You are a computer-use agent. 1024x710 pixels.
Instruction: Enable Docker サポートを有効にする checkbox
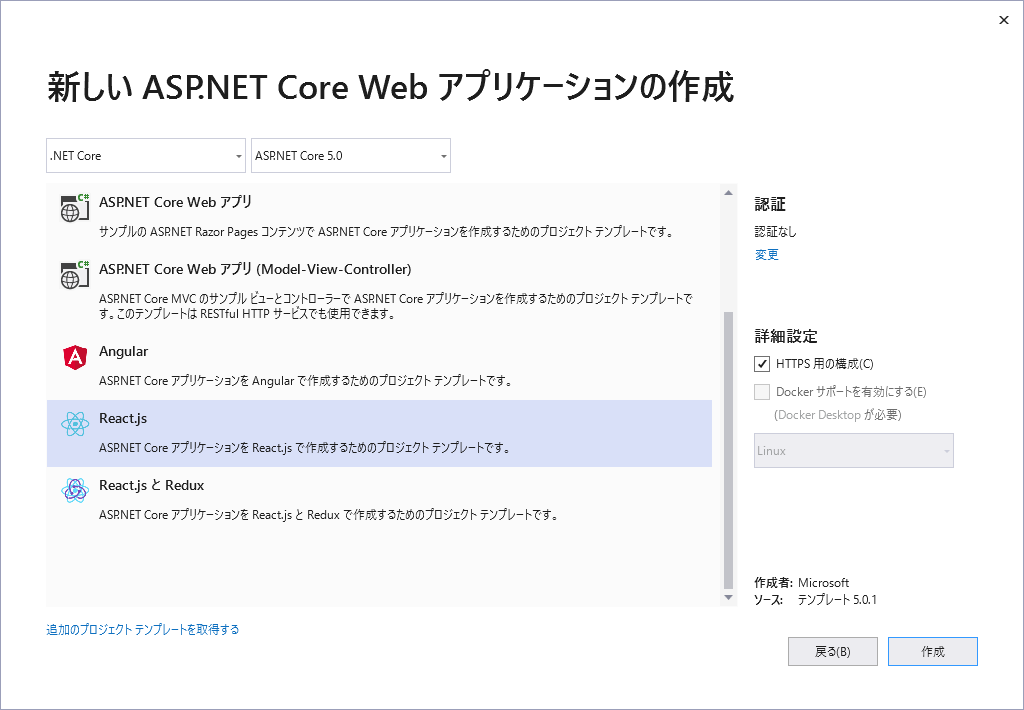pyautogui.click(x=761, y=392)
